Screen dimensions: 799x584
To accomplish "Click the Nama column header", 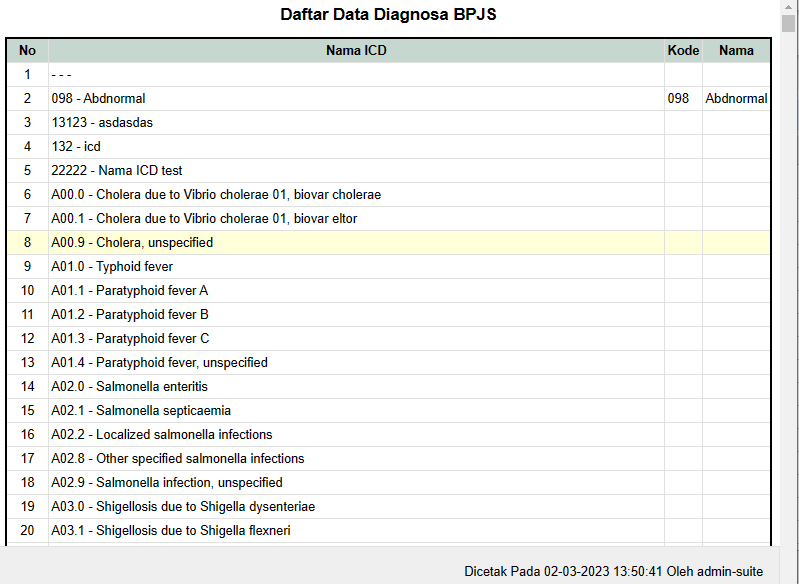I will click(736, 50).
